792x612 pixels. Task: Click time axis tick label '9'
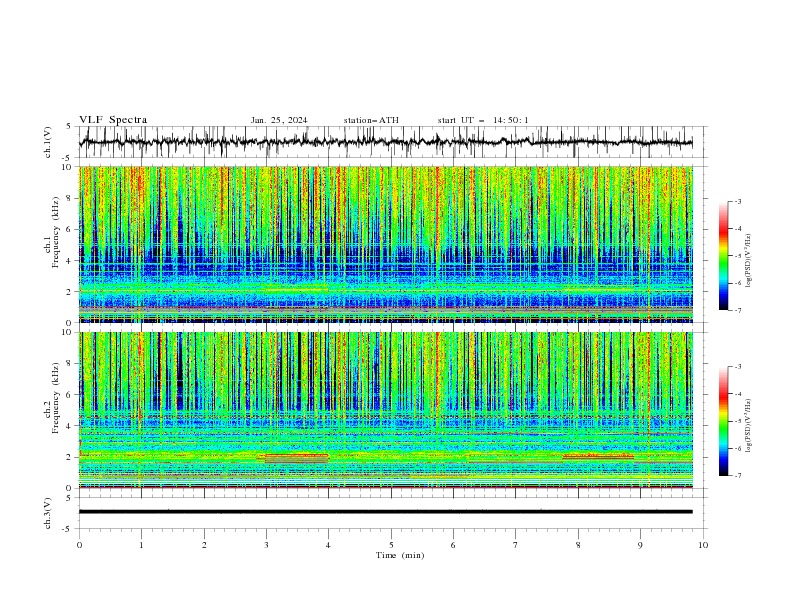(x=640, y=545)
